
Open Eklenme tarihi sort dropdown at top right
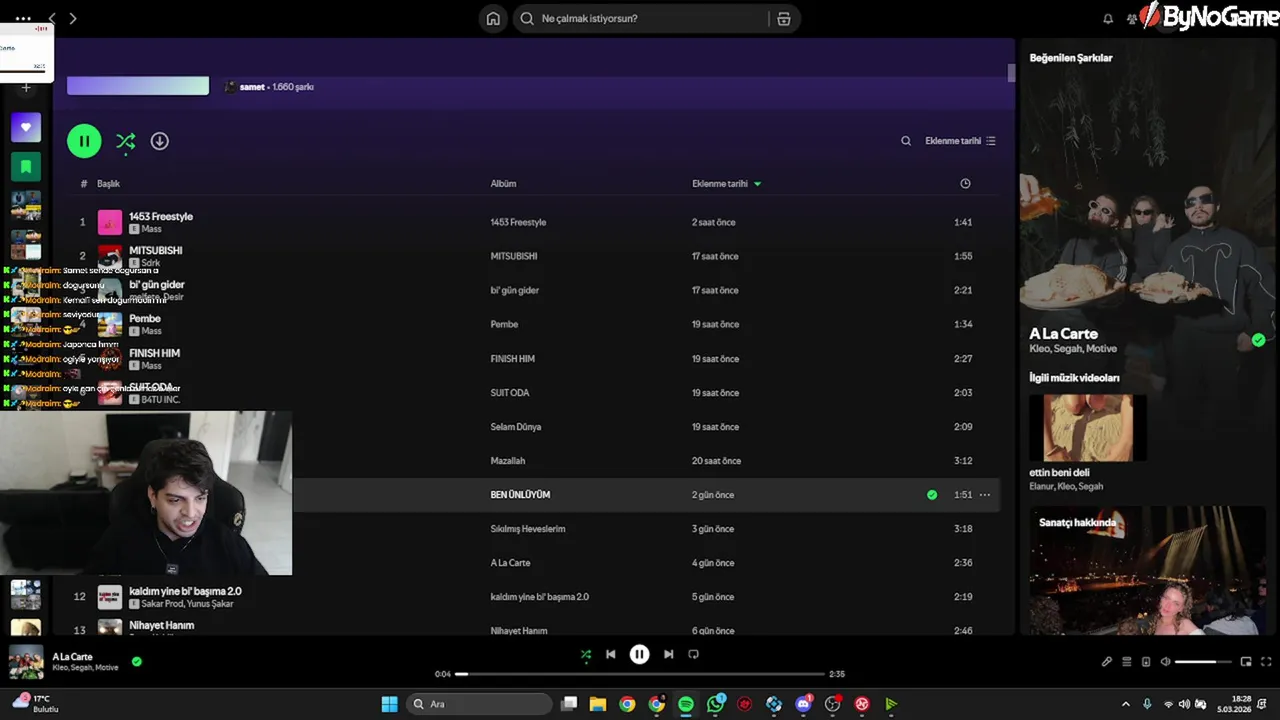click(x=960, y=141)
